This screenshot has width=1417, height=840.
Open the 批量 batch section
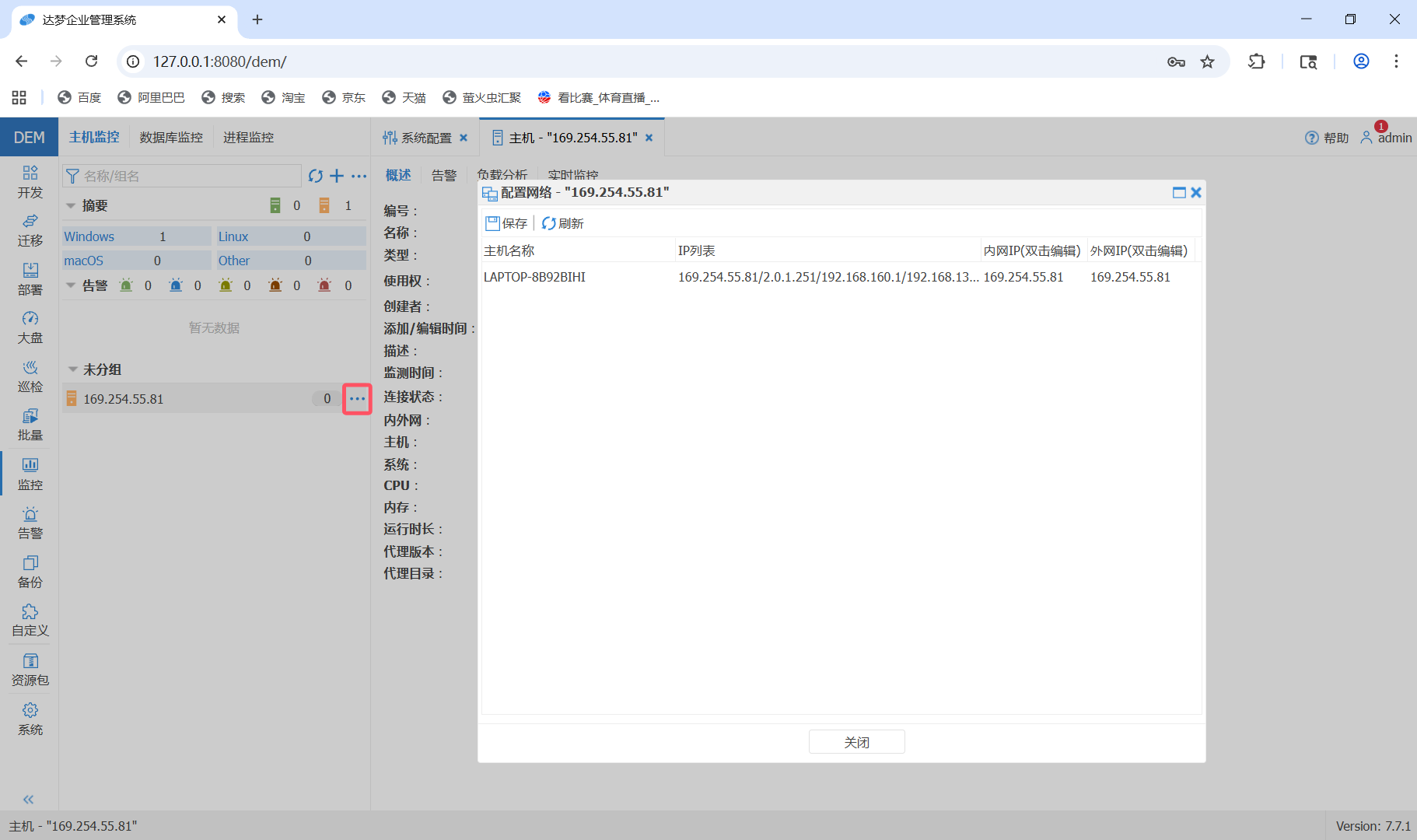(x=30, y=425)
